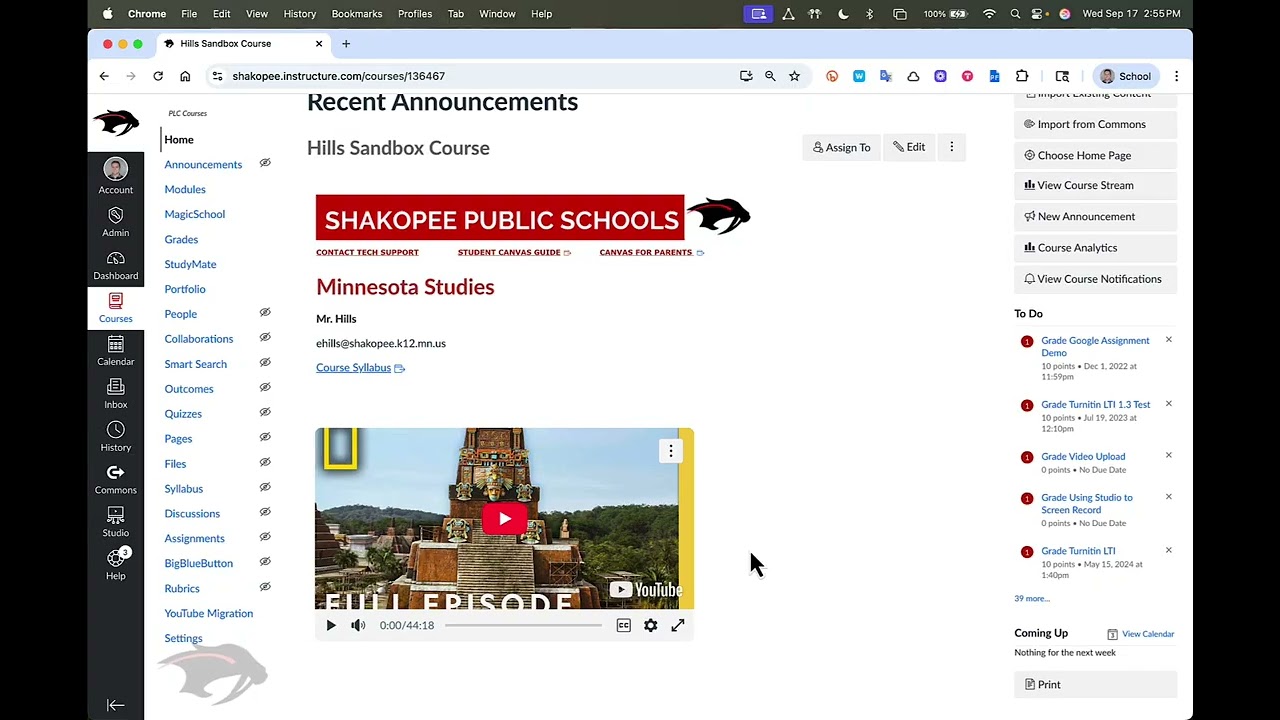Open the Course Analytics button
The image size is (1280, 720).
pos(1095,247)
